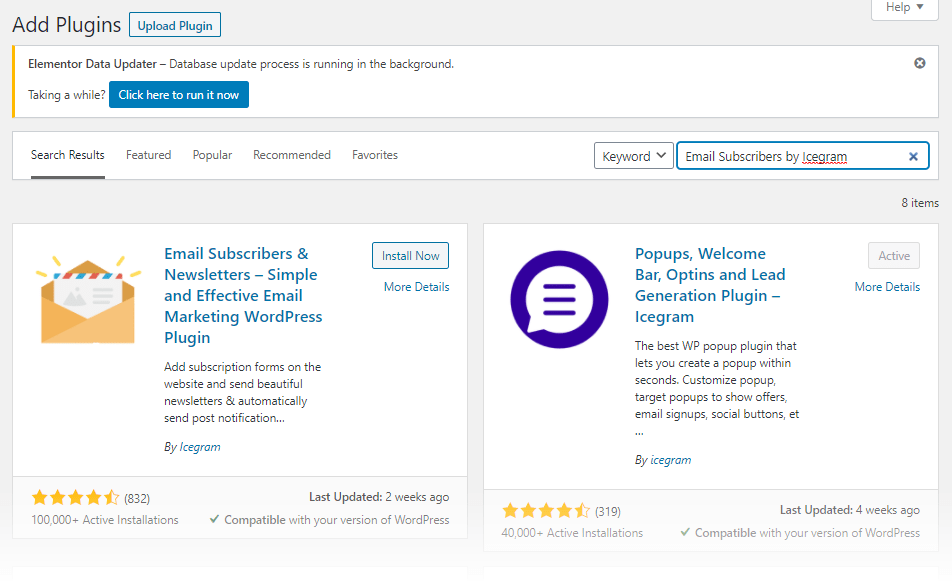Viewport: 952px width, 582px height.
Task: Open the Popular plugins tab
Action: coord(212,155)
